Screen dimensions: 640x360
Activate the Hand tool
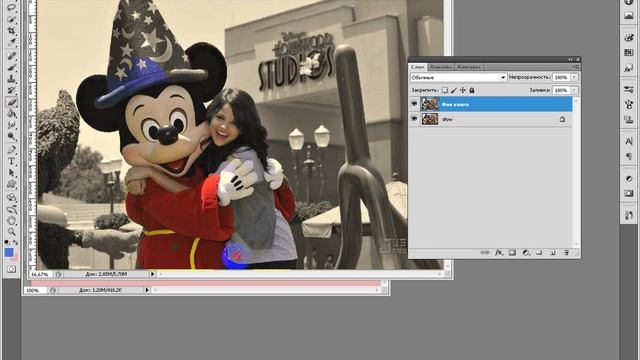click(x=11, y=221)
